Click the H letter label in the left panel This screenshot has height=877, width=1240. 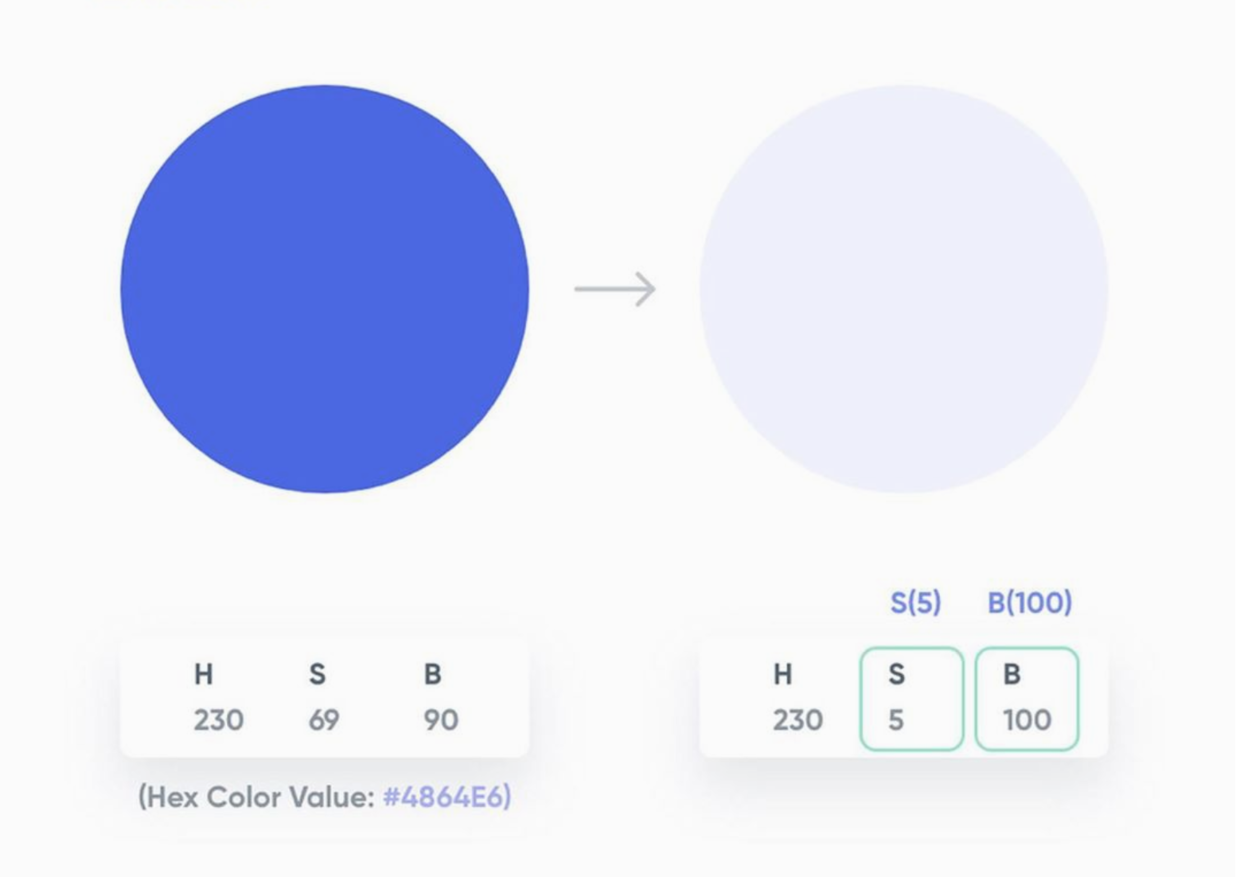coord(203,675)
